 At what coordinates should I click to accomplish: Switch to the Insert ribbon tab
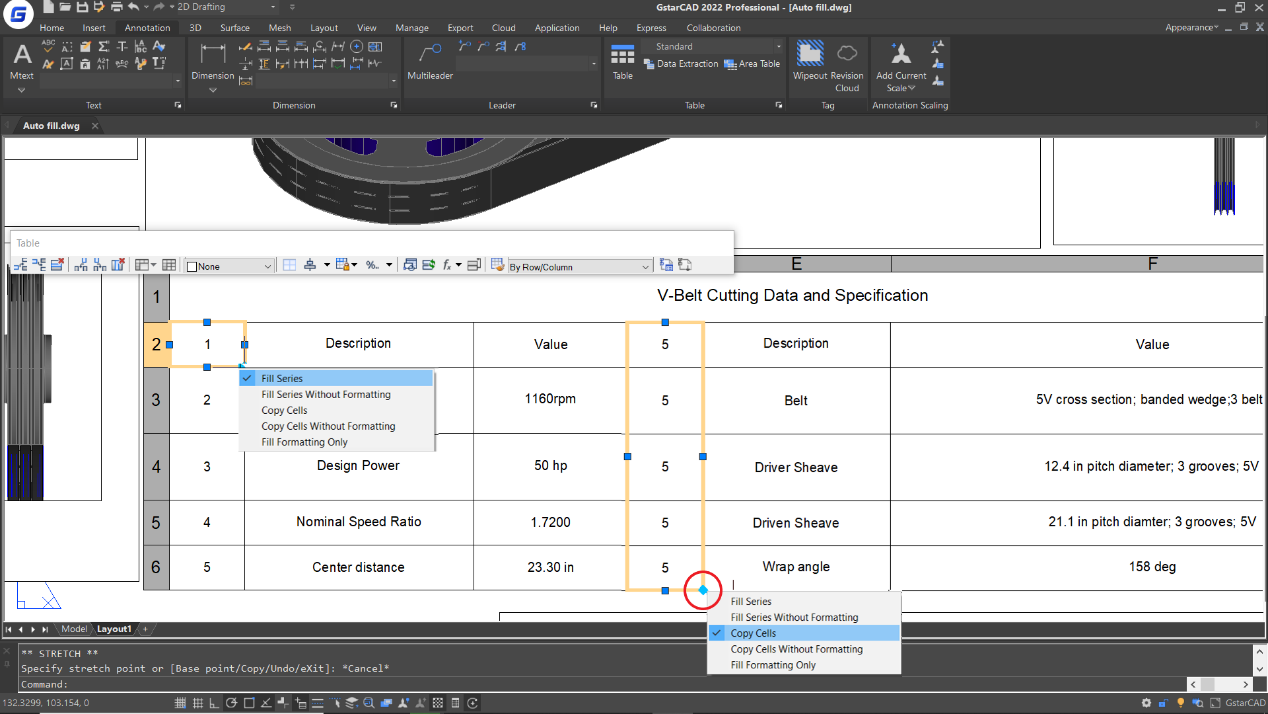click(x=94, y=28)
